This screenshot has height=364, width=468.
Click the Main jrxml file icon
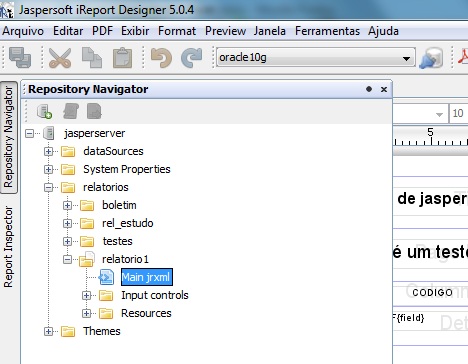point(106,277)
